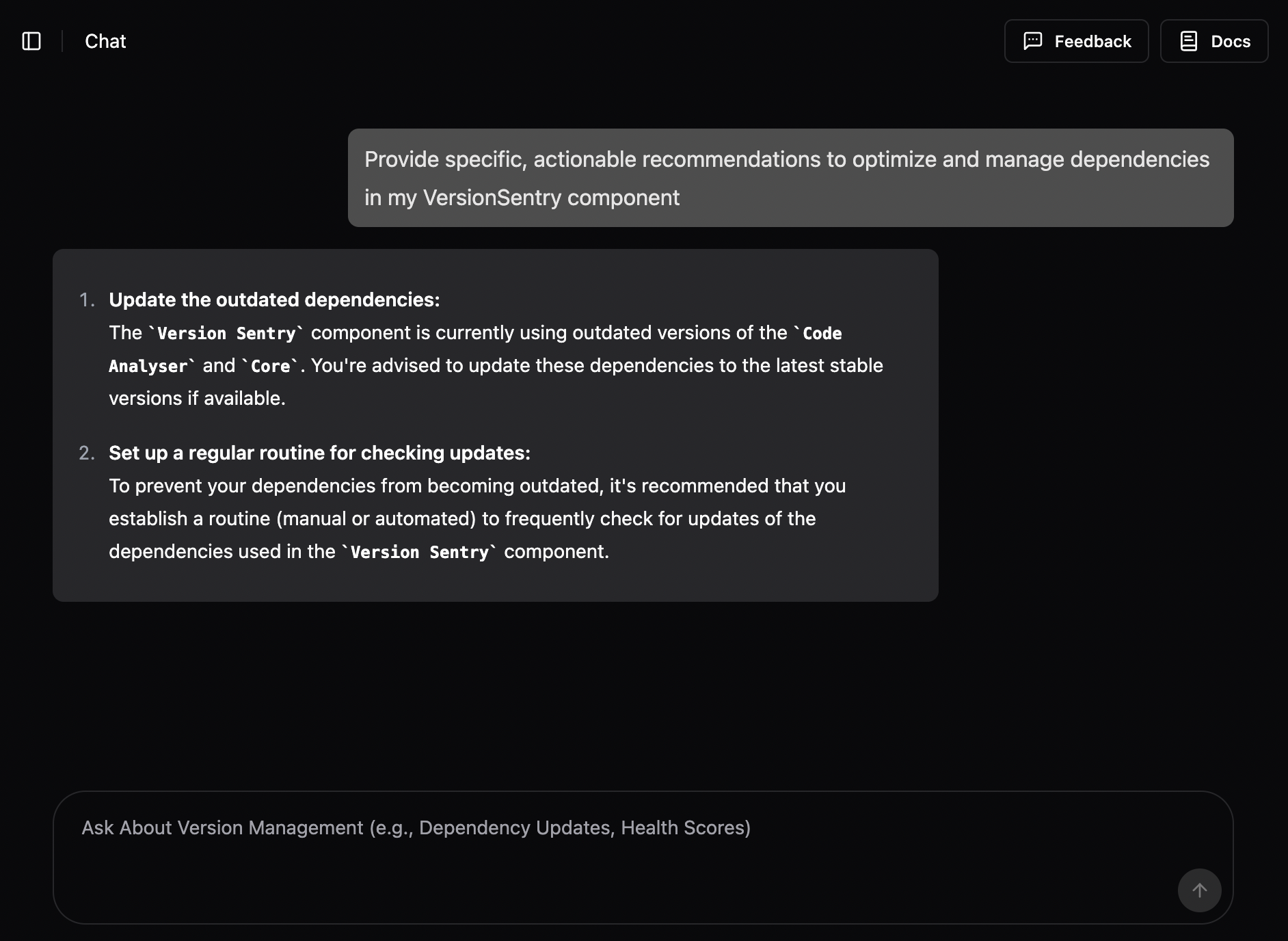Click the Docs document icon
1288x941 pixels.
pyautogui.click(x=1189, y=41)
